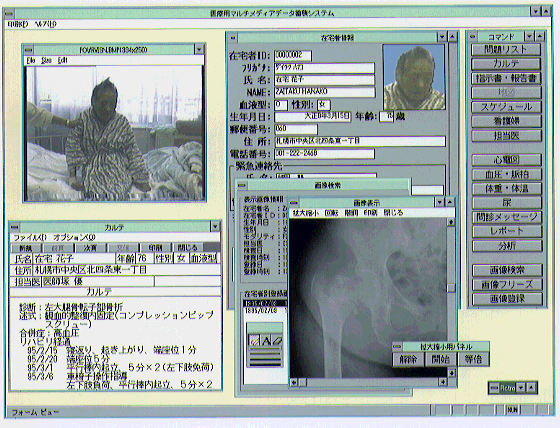Click the 画像フリーズ button
The height and width of the screenshot is (428, 560).
click(x=506, y=285)
